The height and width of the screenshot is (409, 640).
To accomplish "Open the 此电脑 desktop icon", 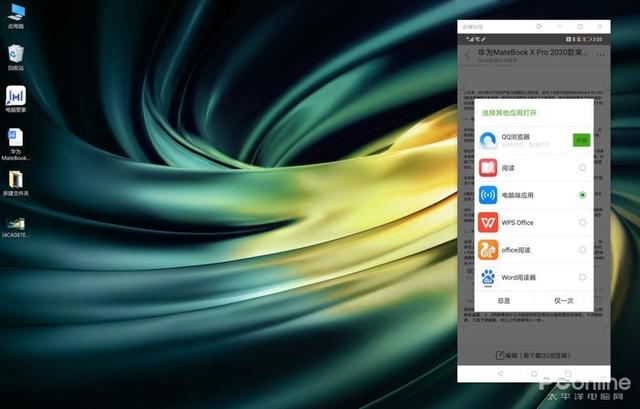I will click(16, 16).
